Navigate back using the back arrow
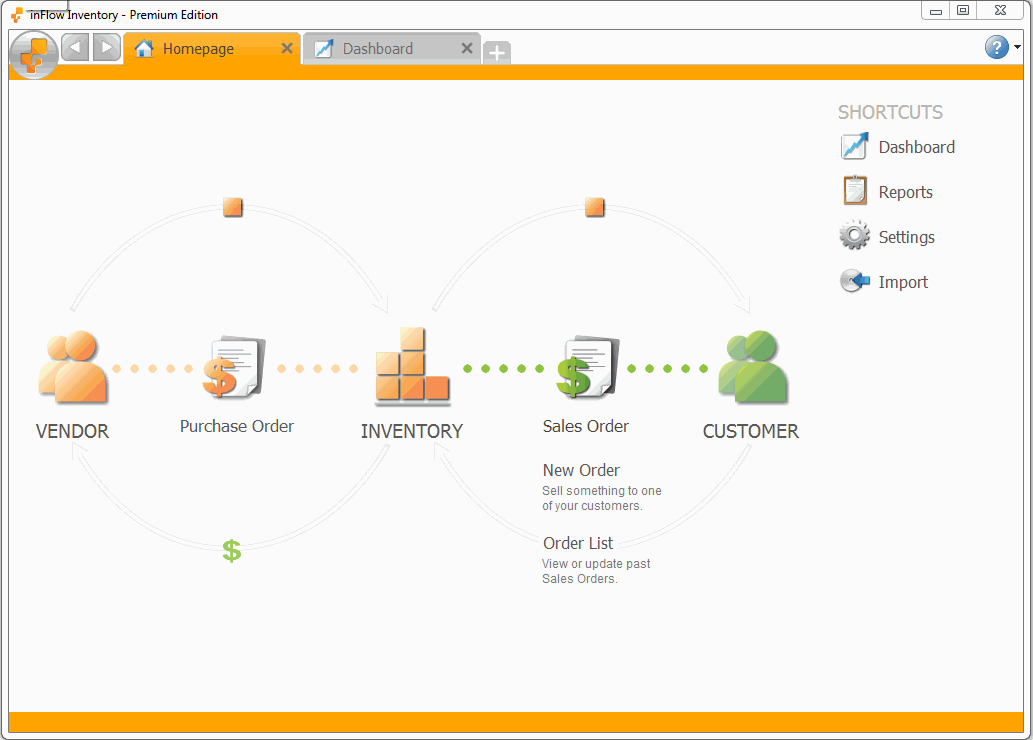Image resolution: width=1033 pixels, height=740 pixels. (x=75, y=47)
